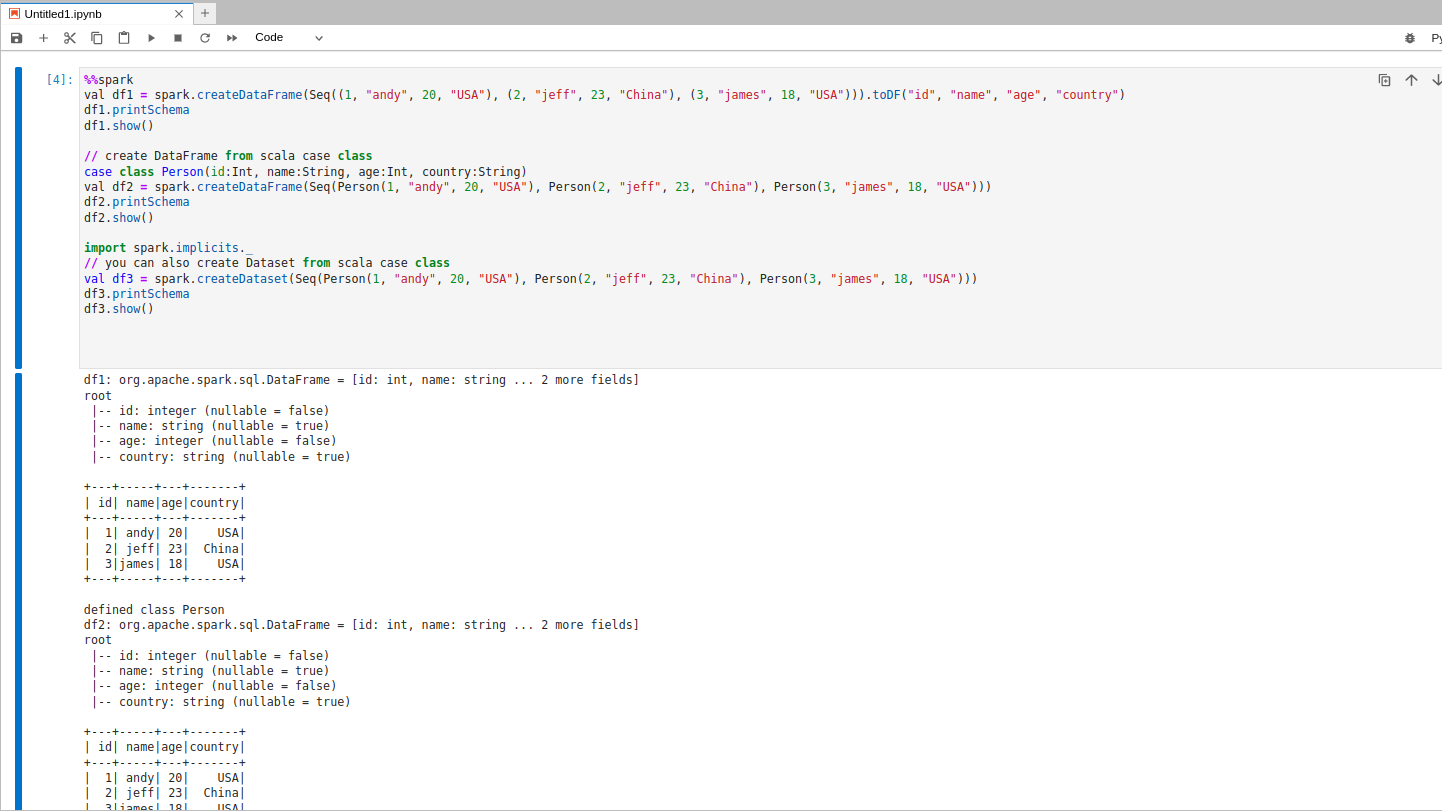Interrupt the kernel with the stop button
This screenshot has height=811, width=1442.
tap(178, 38)
